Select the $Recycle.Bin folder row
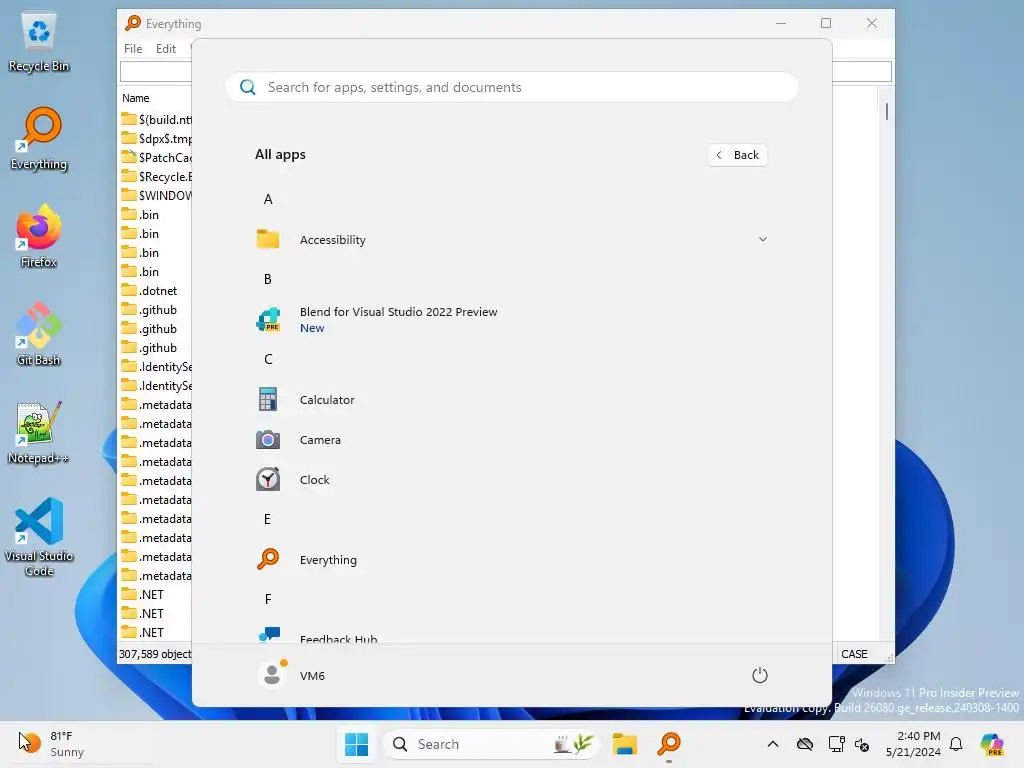 (156, 176)
